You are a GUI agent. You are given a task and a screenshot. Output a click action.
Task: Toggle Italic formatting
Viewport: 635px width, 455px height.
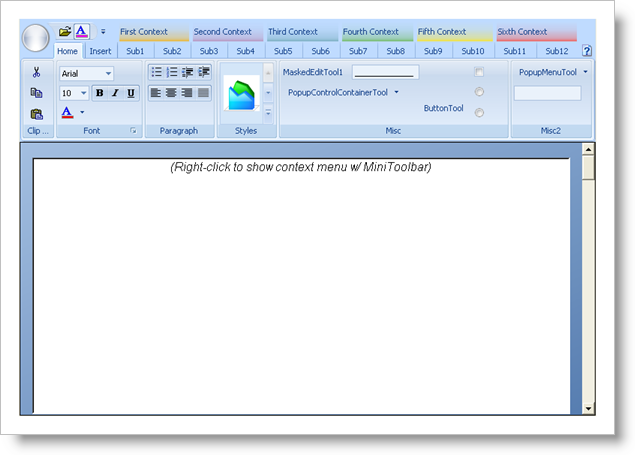(x=115, y=93)
